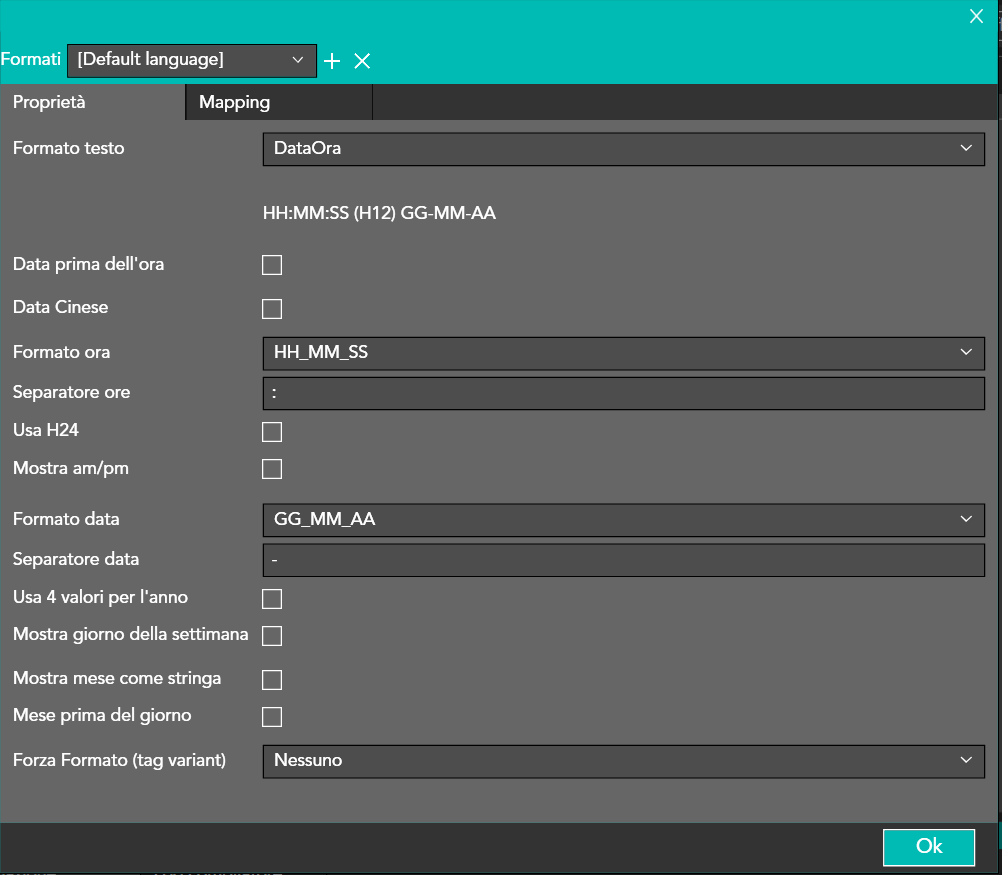Open the Forza Formato Nessuno dropdown
1002x875 pixels.
(x=624, y=761)
